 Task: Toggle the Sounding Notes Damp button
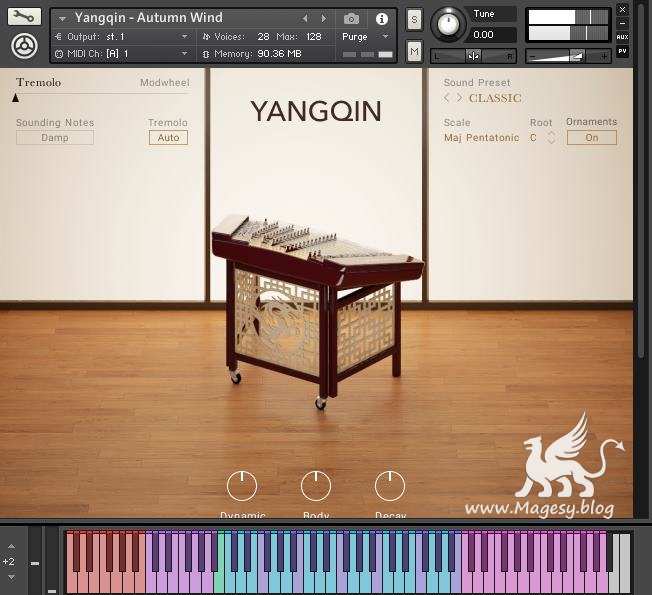[x=55, y=138]
